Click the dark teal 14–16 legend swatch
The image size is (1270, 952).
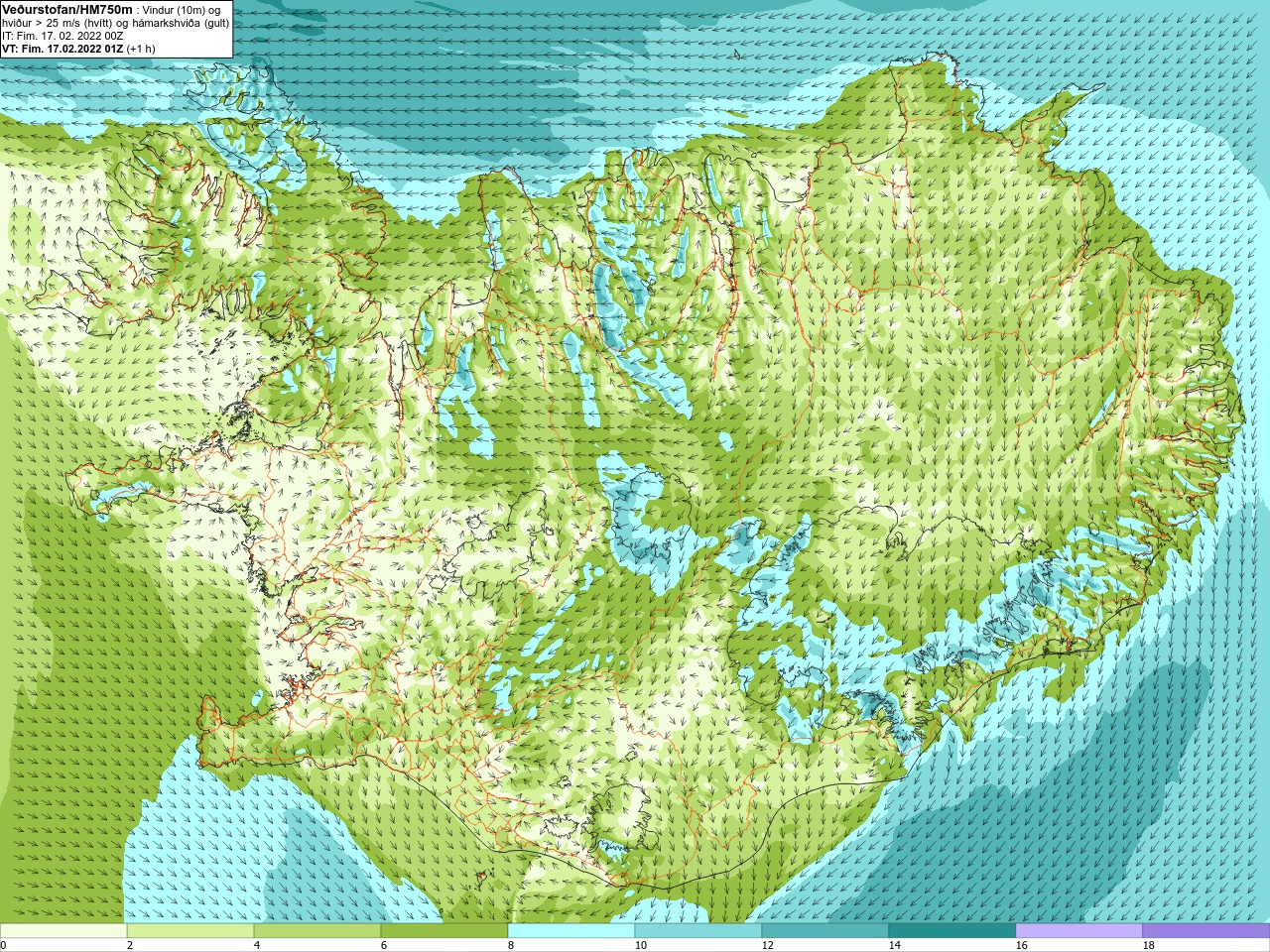click(952, 931)
